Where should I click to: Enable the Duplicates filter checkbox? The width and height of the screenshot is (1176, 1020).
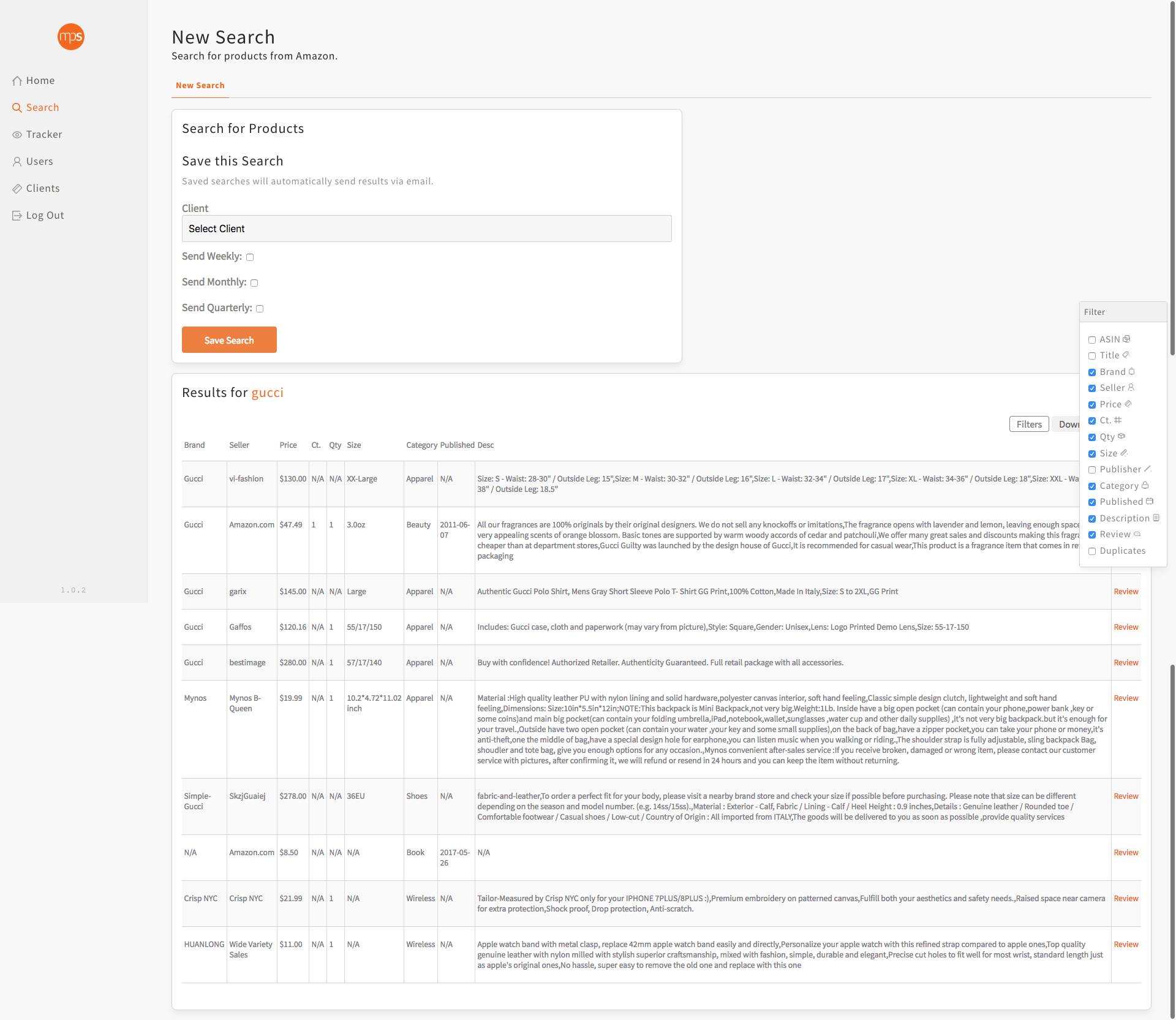click(1092, 551)
